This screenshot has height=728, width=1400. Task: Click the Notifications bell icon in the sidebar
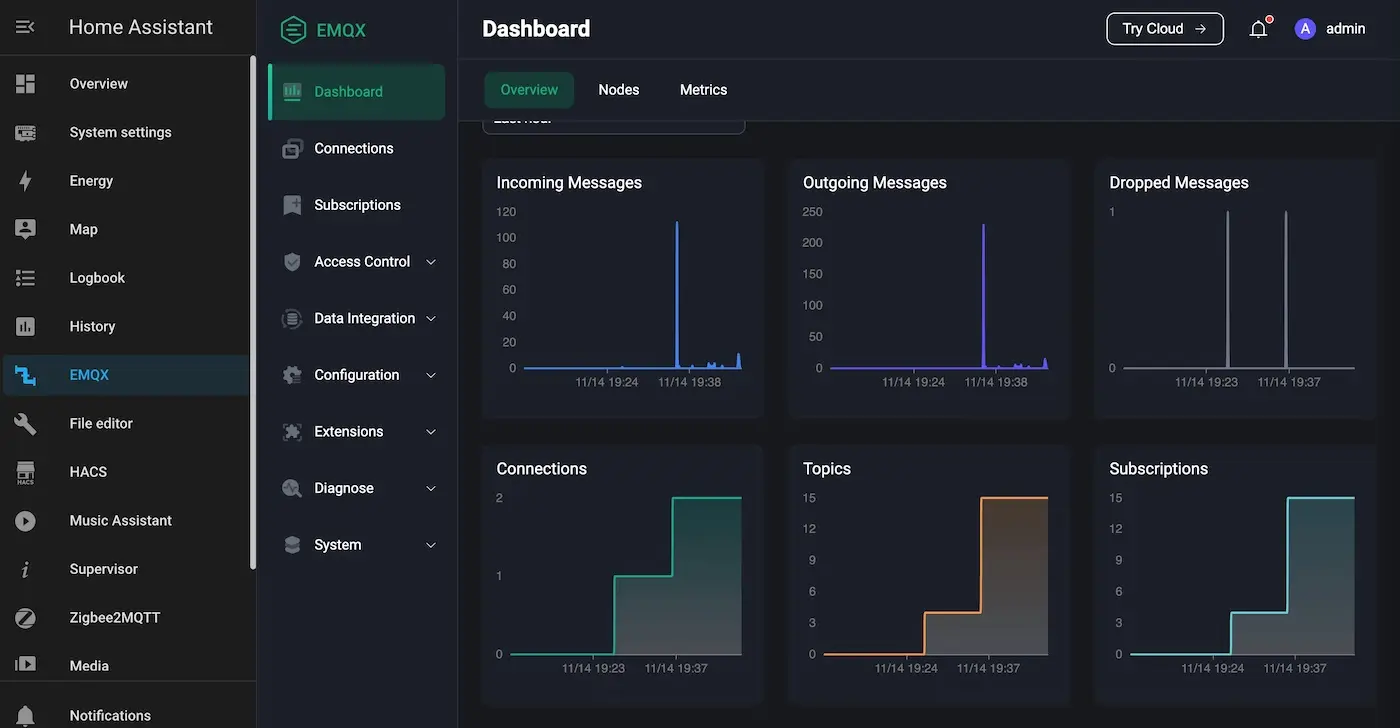[x=25, y=716]
